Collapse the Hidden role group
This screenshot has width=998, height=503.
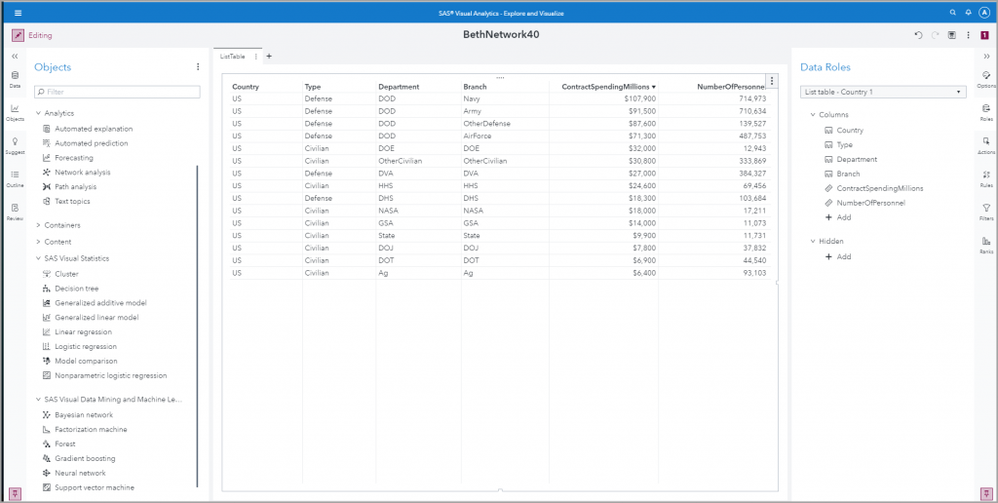click(813, 241)
